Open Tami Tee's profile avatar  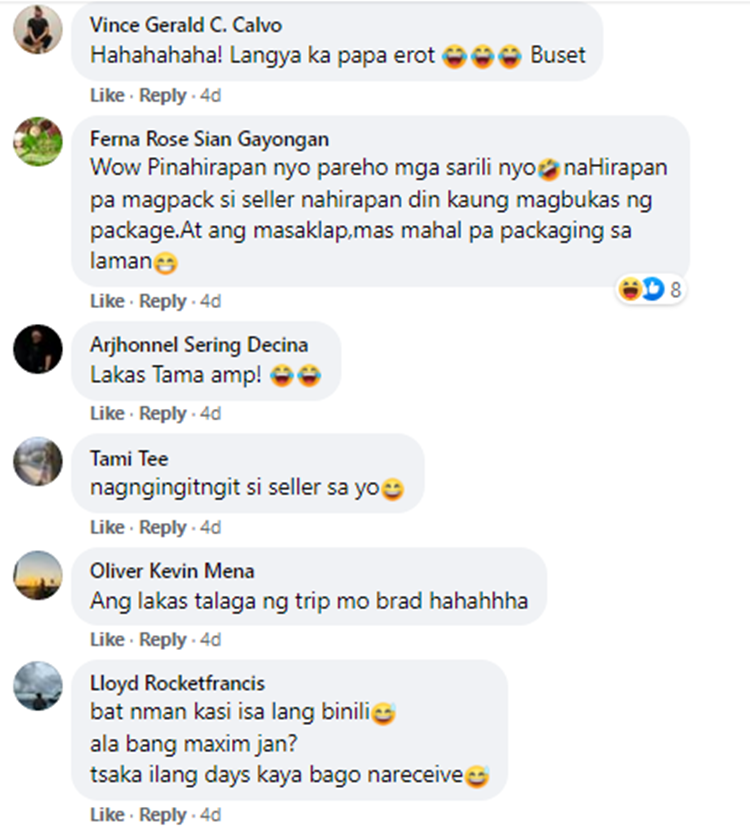pos(38,461)
